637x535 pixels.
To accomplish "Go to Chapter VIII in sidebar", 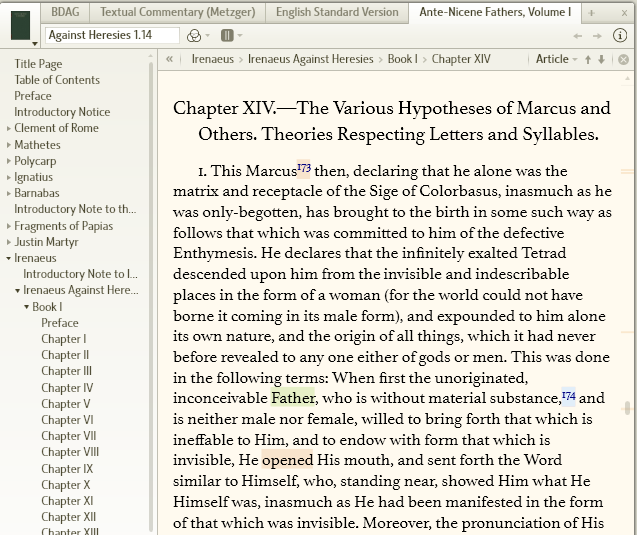I will tap(70, 452).
